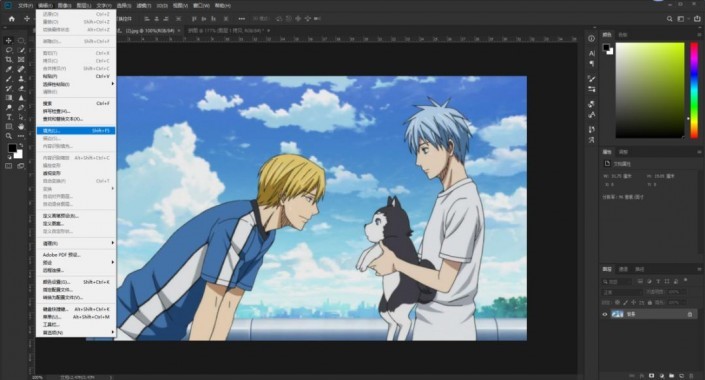The image size is (705, 380).
Task: Choose the highlighted Fill (Shift+F5) menu entry
Action: pos(76,130)
